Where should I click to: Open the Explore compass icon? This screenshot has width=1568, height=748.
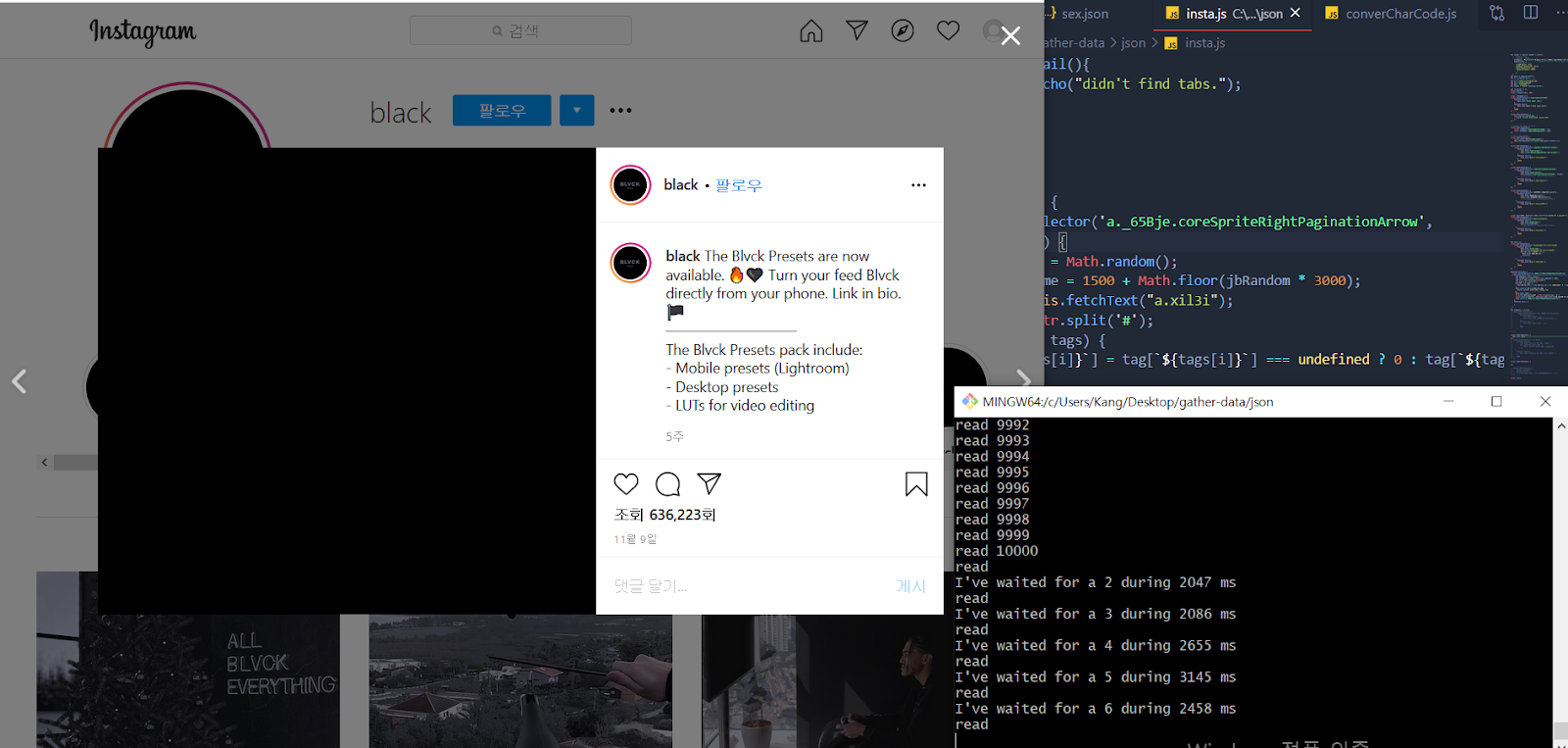point(903,30)
